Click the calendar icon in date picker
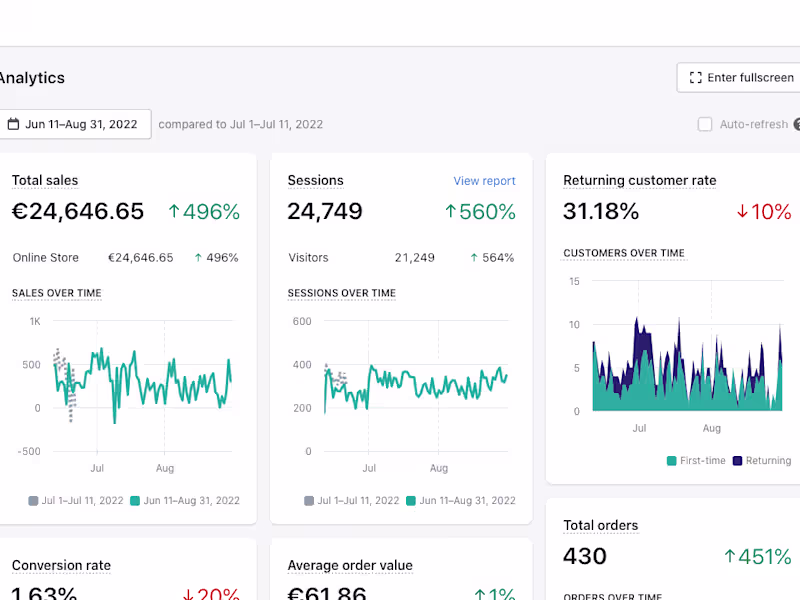This screenshot has height=600, width=800. (x=13, y=125)
